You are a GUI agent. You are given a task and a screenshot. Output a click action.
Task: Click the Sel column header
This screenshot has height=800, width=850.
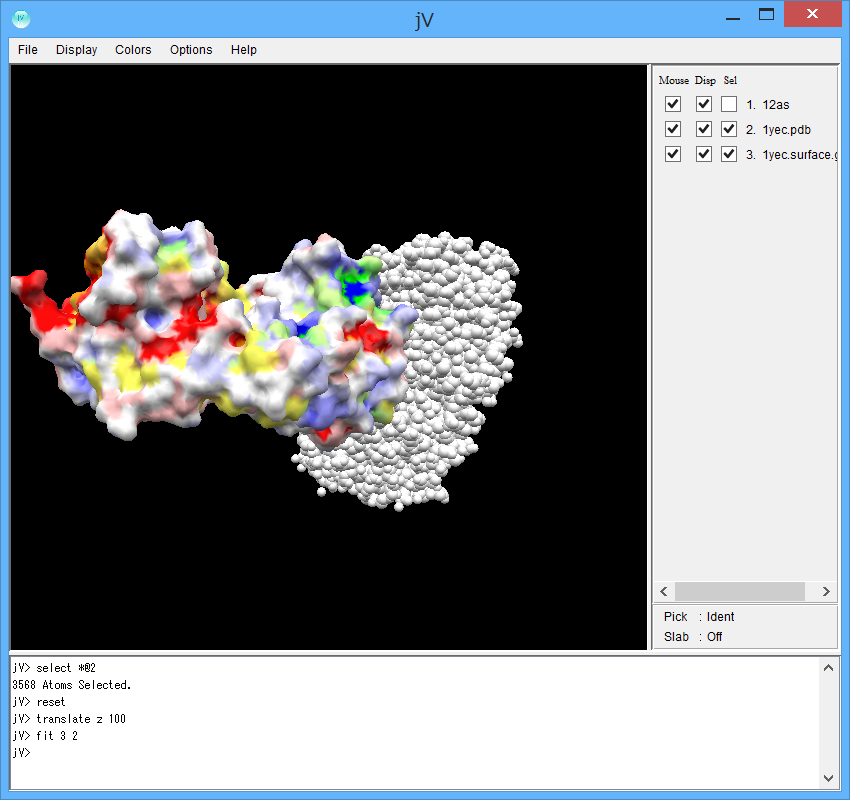pyautogui.click(x=730, y=80)
